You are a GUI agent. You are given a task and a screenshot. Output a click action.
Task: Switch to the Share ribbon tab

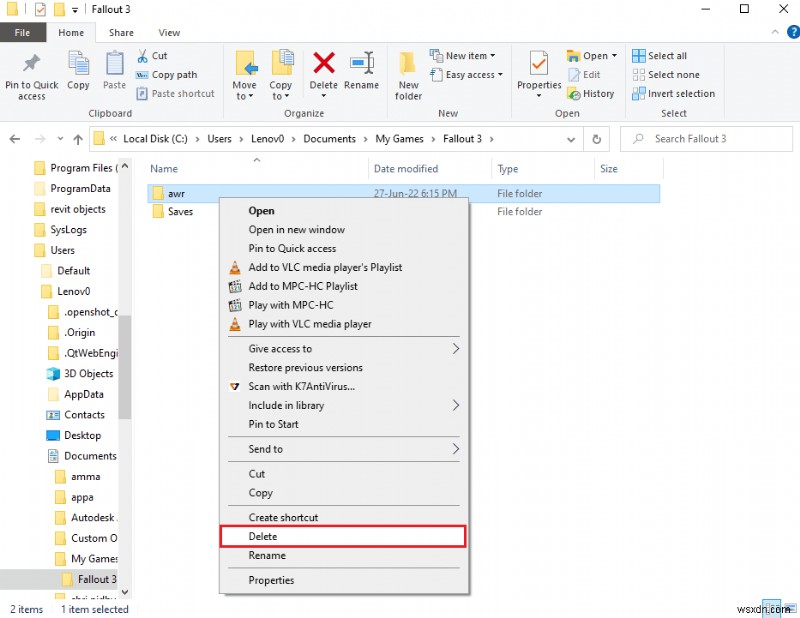pyautogui.click(x=121, y=33)
